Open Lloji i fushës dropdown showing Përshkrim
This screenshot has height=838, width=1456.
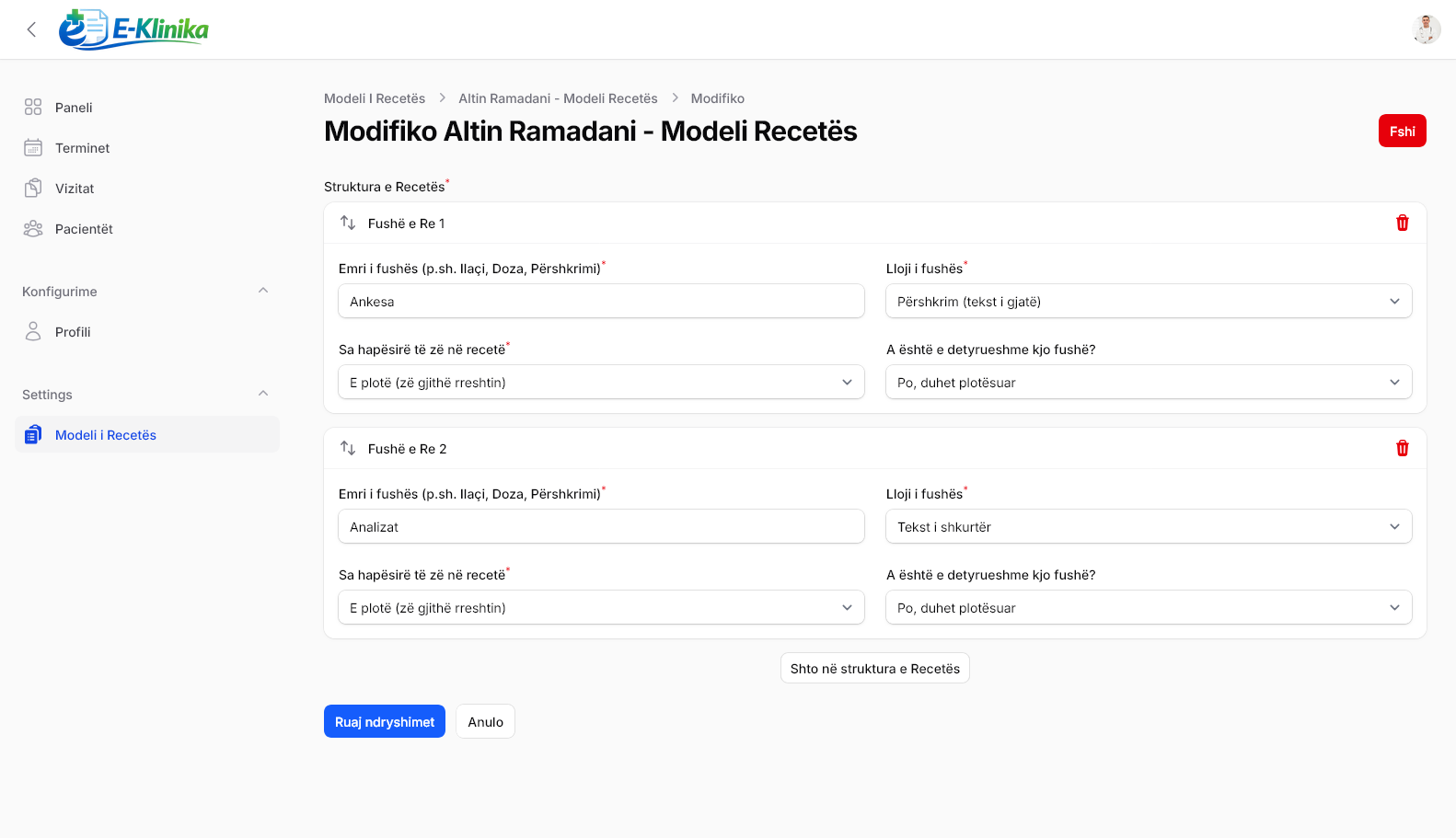click(1149, 302)
